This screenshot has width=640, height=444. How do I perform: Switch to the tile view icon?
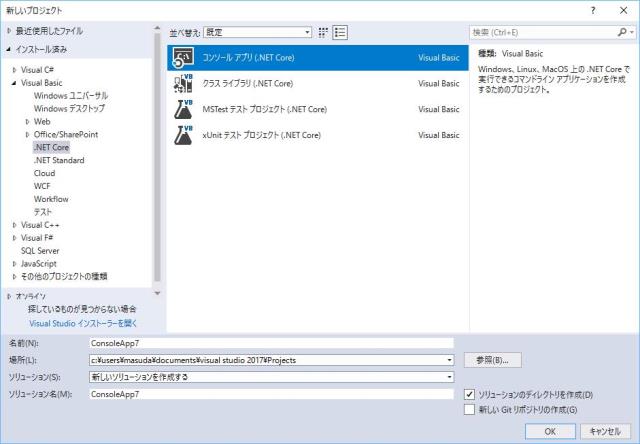pyautogui.click(x=323, y=32)
